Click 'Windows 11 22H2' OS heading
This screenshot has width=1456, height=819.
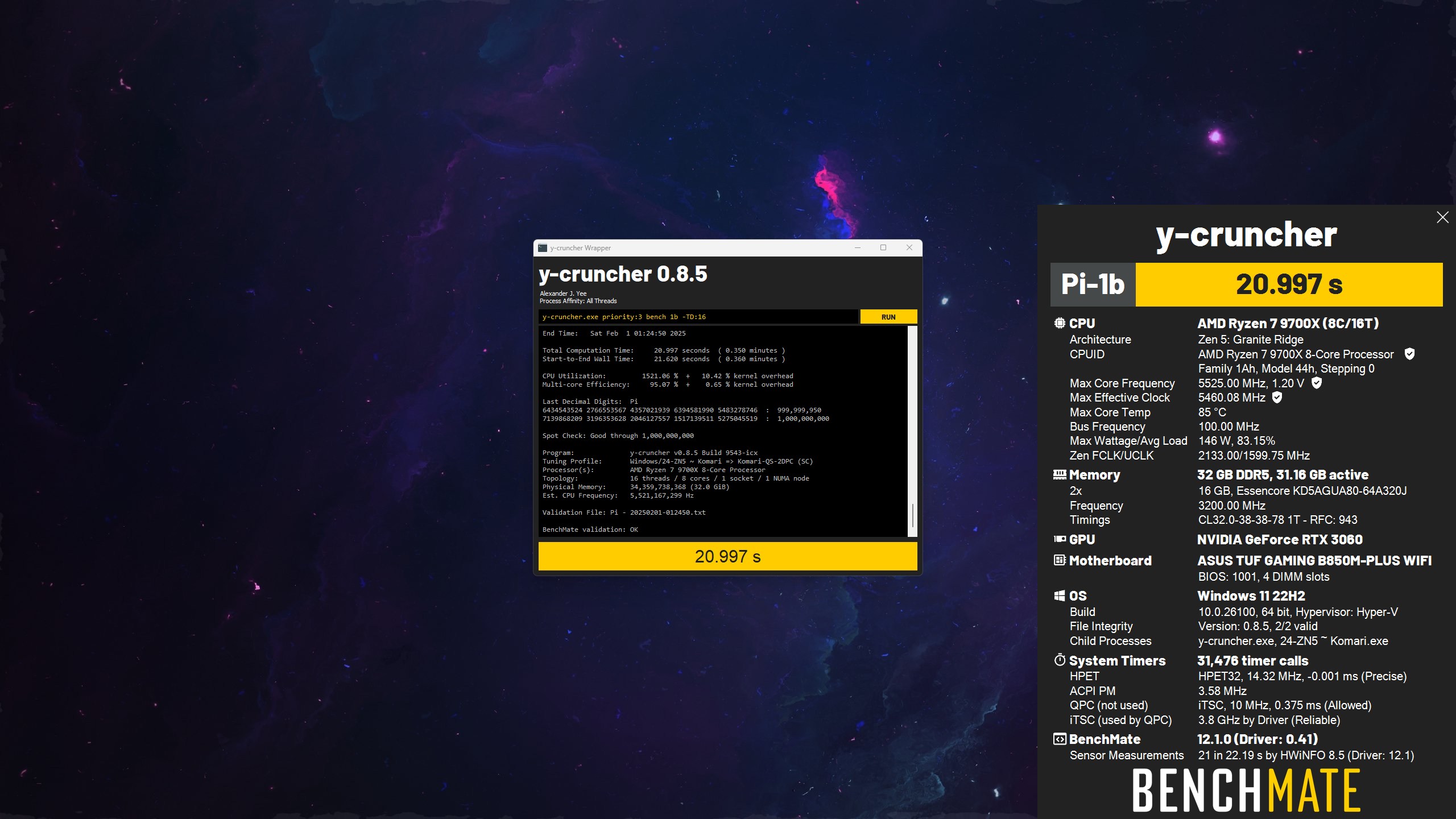click(1251, 595)
